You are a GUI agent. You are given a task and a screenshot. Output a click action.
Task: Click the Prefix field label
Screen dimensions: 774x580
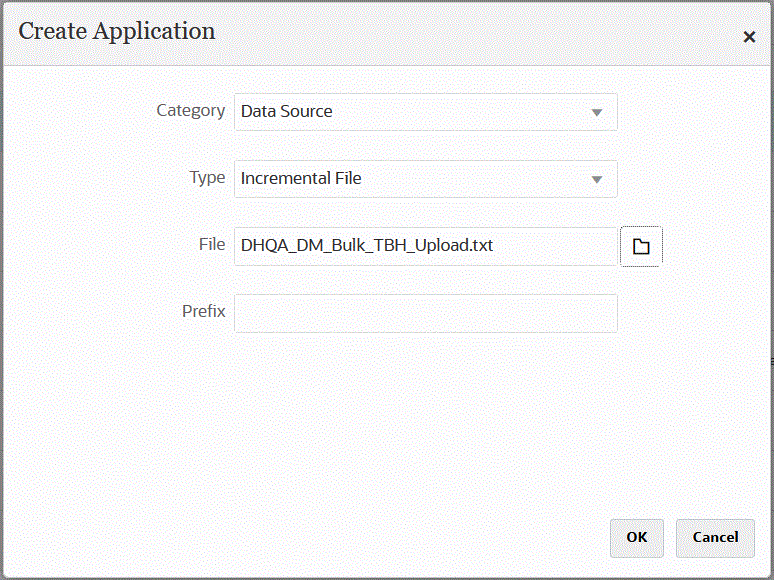click(x=203, y=311)
